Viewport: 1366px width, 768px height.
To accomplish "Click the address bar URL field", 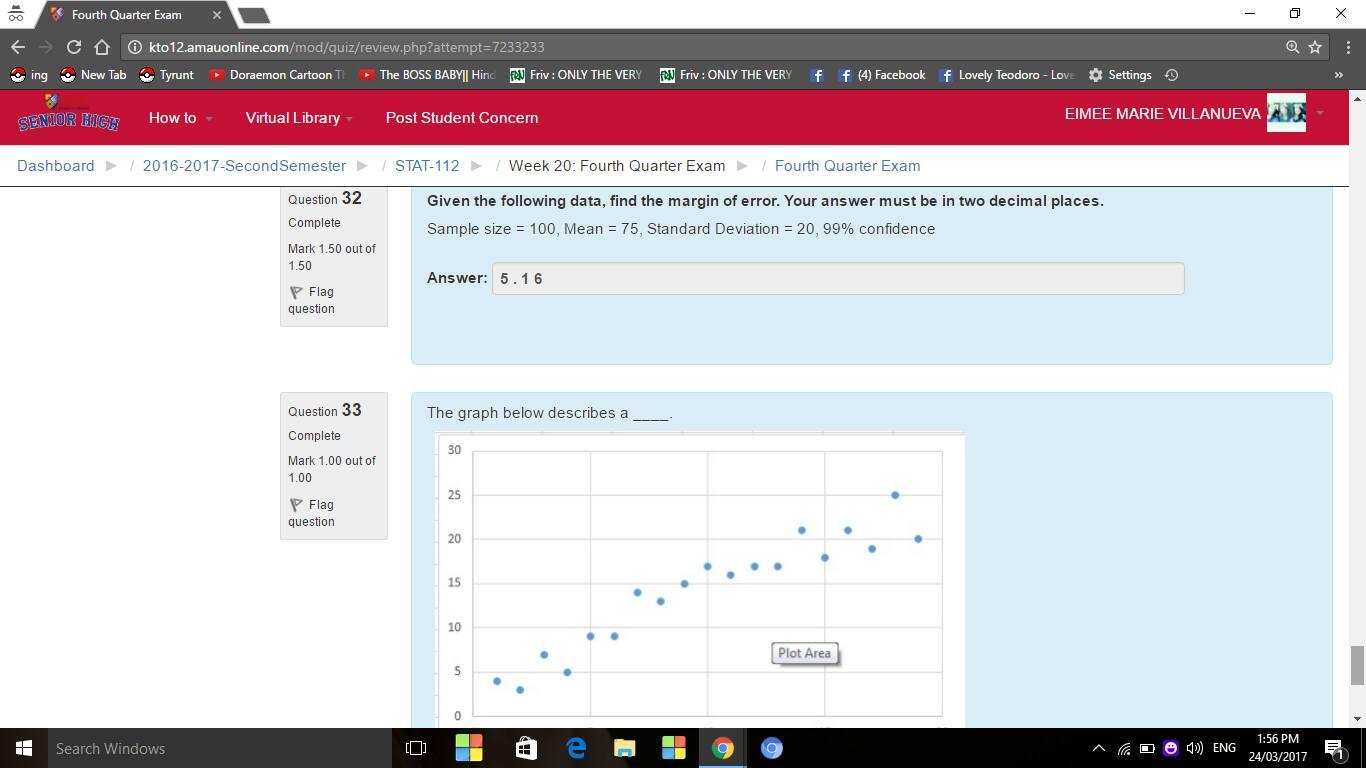I will (x=700, y=47).
